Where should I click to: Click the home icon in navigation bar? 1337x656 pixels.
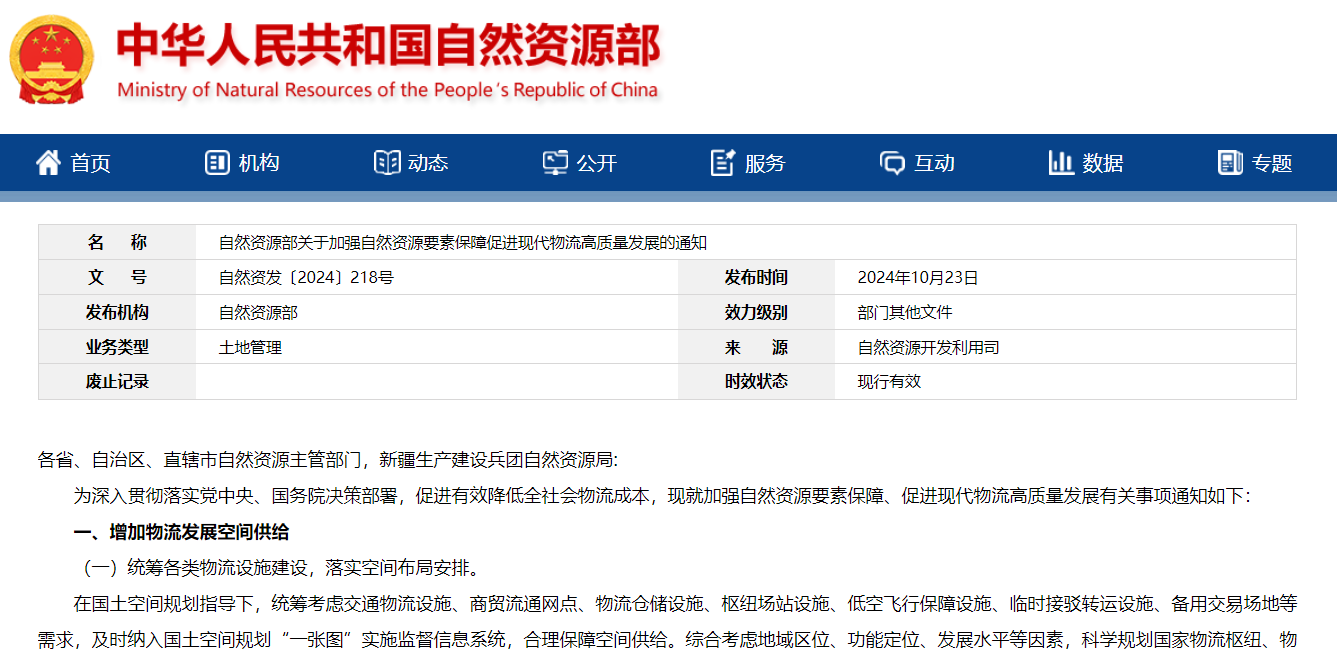(48, 163)
